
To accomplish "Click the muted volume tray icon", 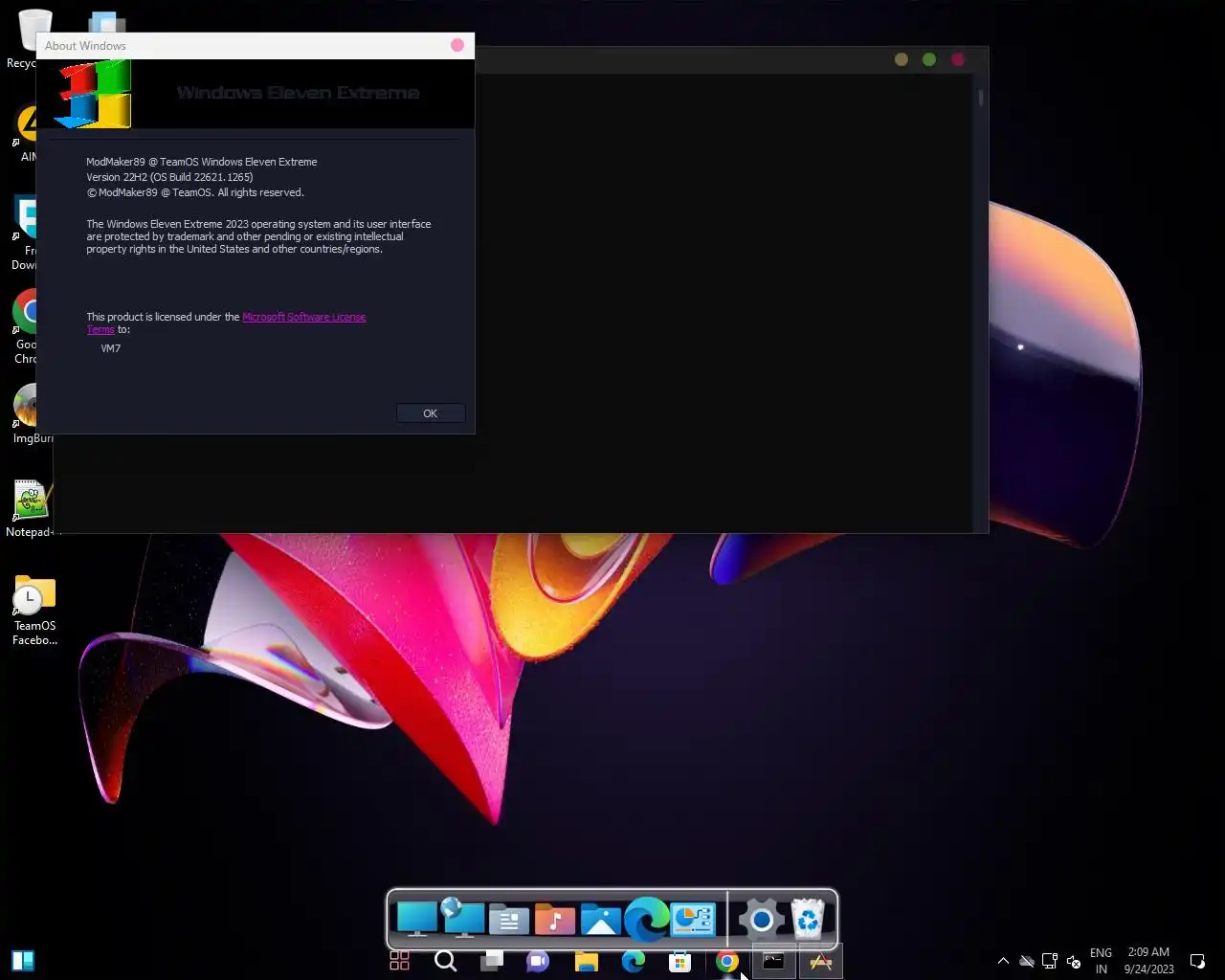I will (1074, 961).
